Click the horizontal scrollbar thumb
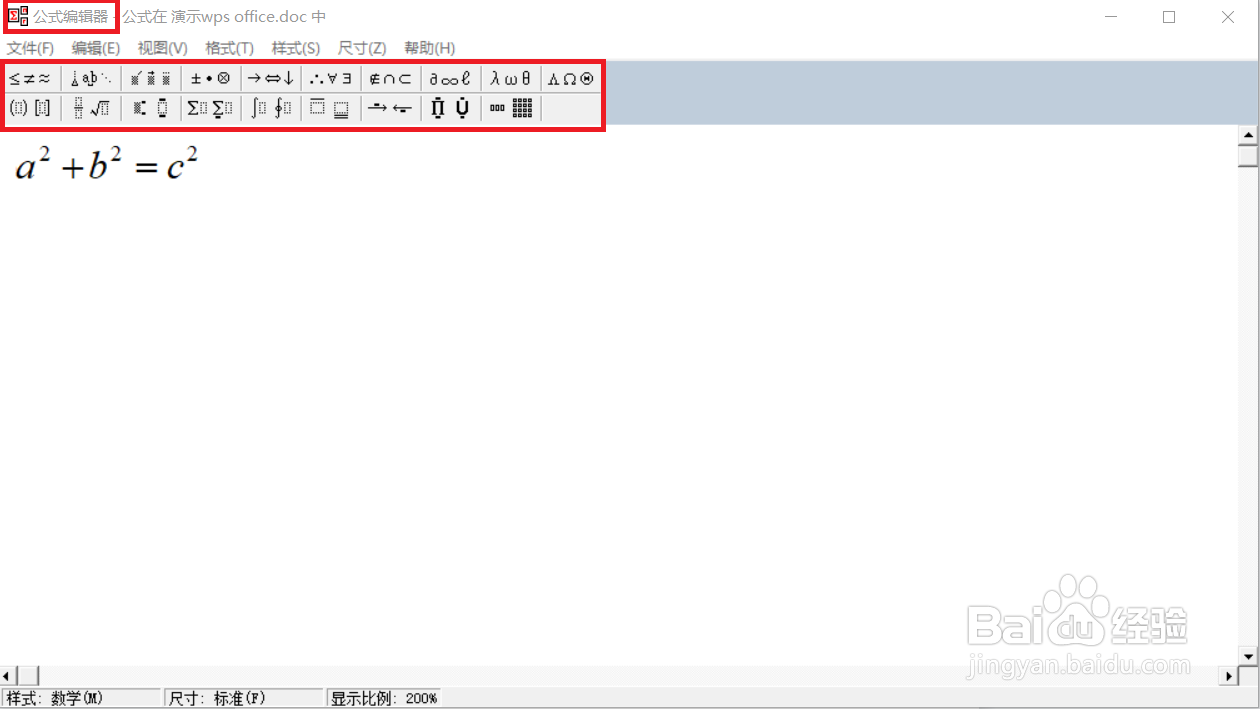 (x=28, y=676)
